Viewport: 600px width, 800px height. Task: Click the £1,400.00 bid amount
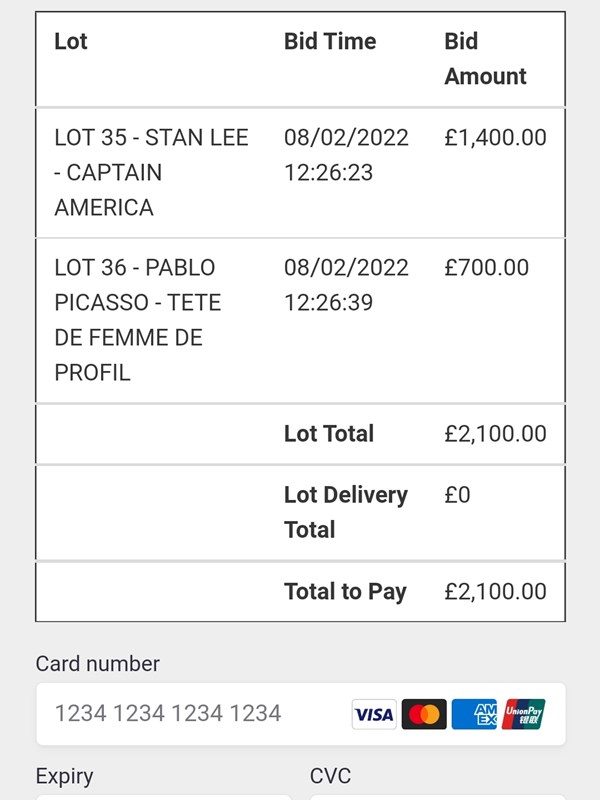(495, 138)
